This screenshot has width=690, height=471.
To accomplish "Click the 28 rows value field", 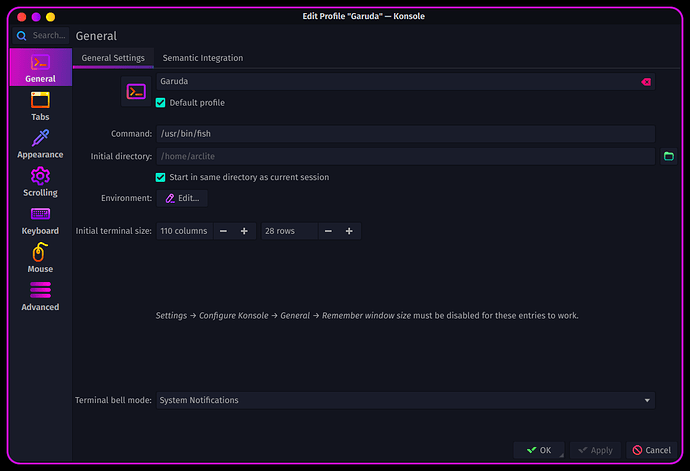I will (x=290, y=231).
